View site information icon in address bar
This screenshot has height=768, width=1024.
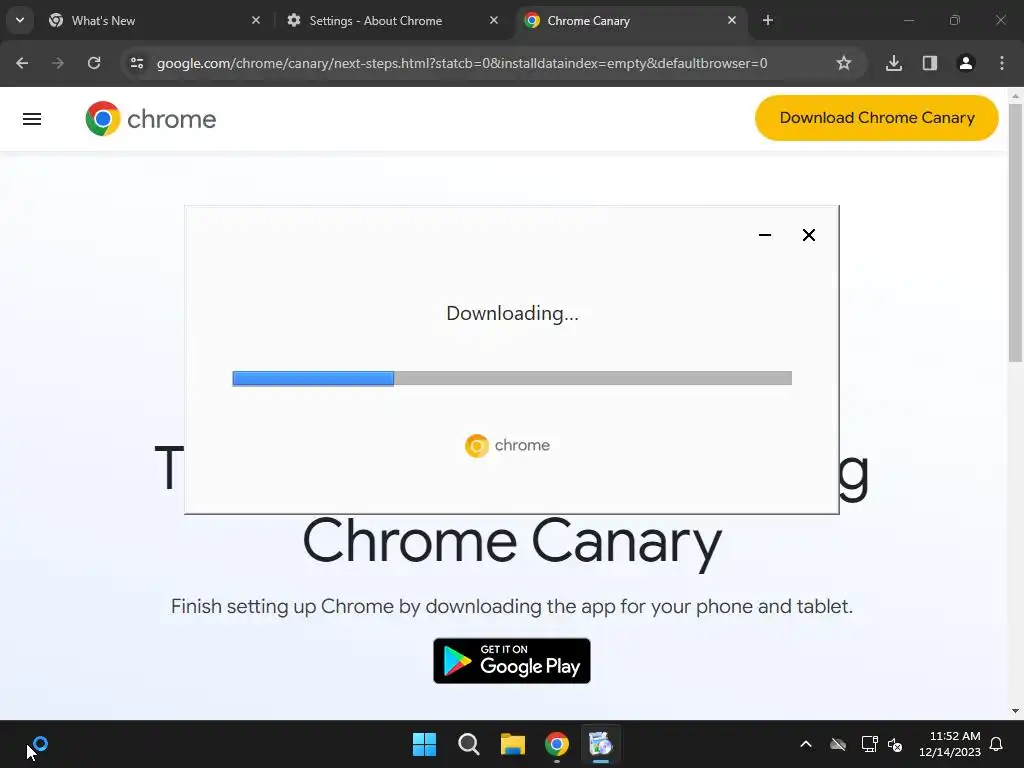point(137,63)
